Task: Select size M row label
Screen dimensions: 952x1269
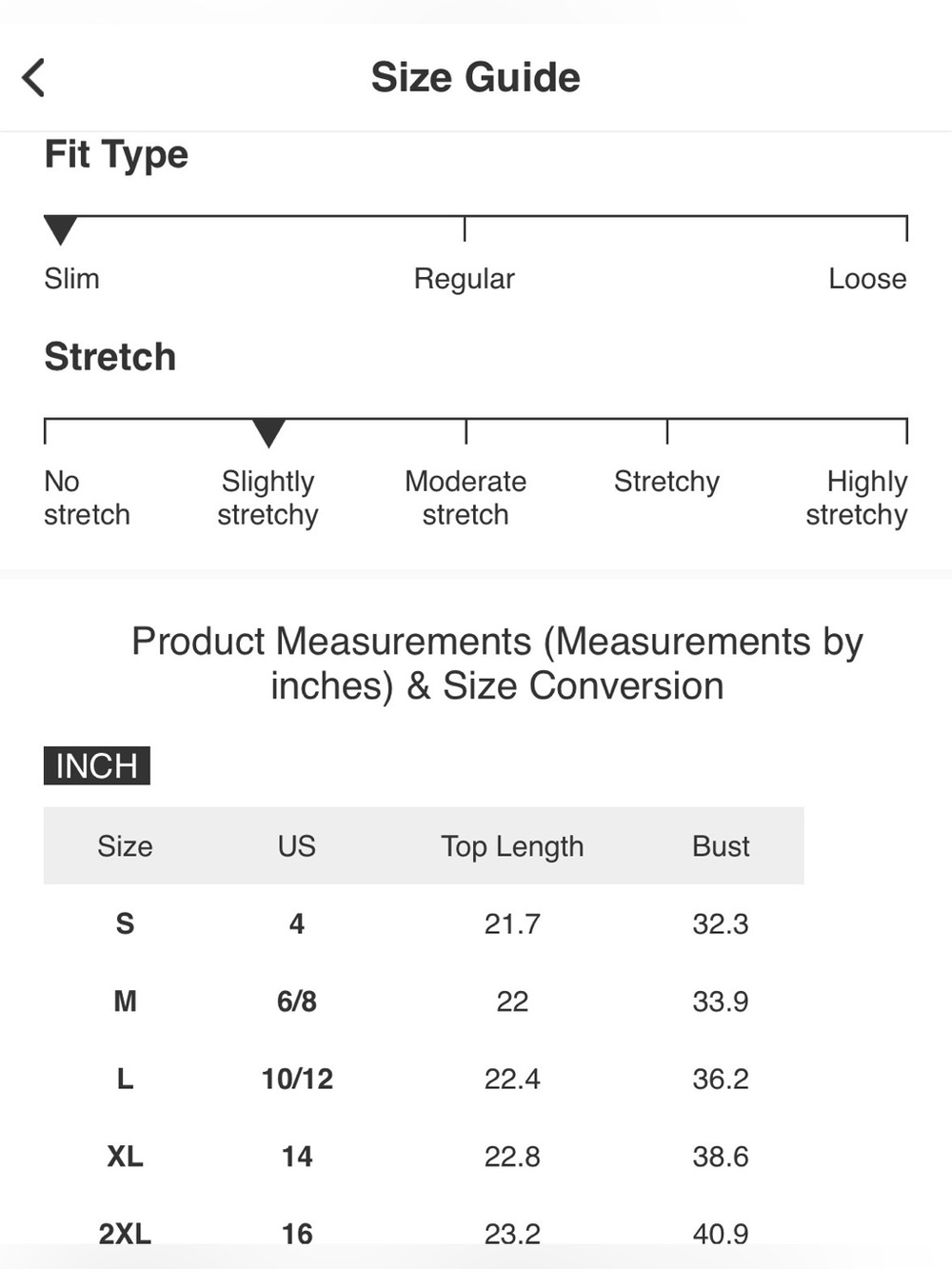Action: click(125, 1001)
